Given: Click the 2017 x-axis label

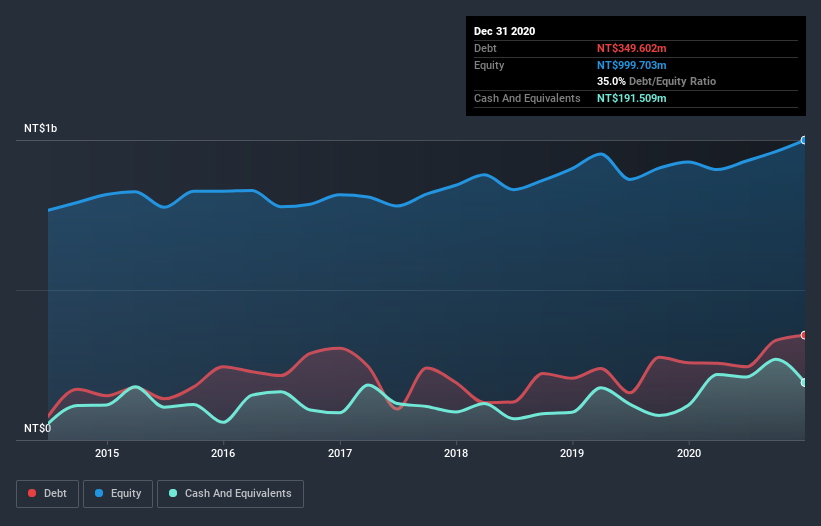Looking at the screenshot, I should (340, 453).
